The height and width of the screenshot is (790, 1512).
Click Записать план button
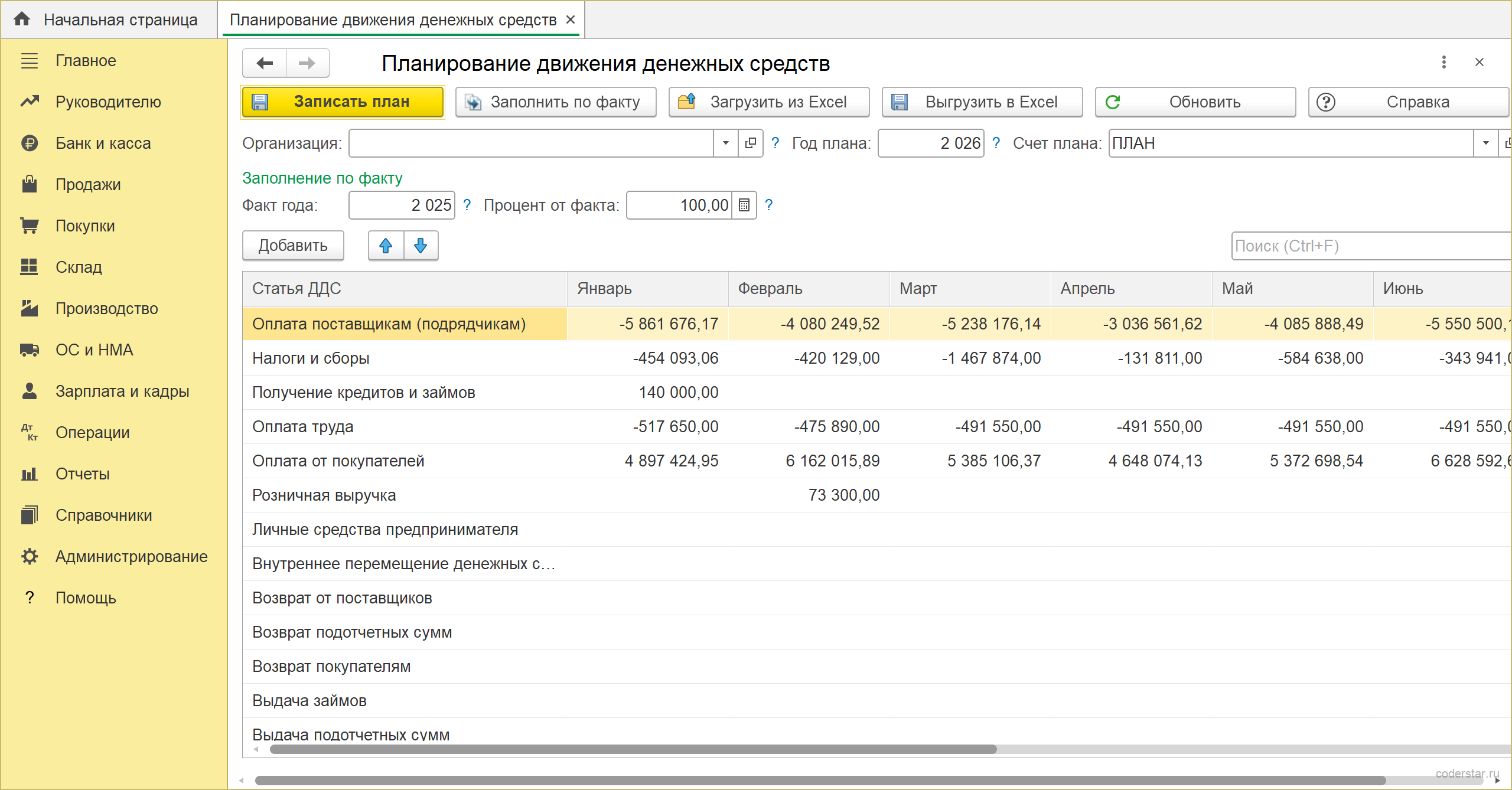pos(343,102)
